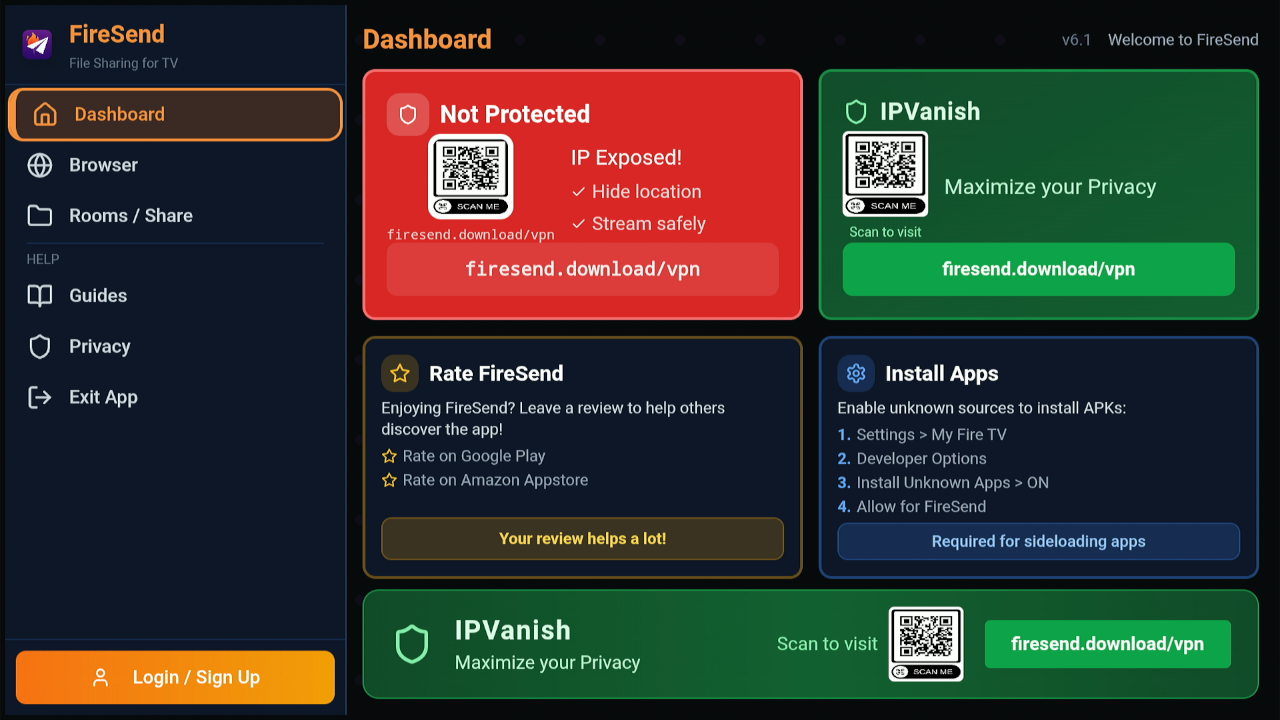Click green firesend.download/vpn button in top IPVanish card
1280x720 pixels.
pyautogui.click(x=1038, y=269)
